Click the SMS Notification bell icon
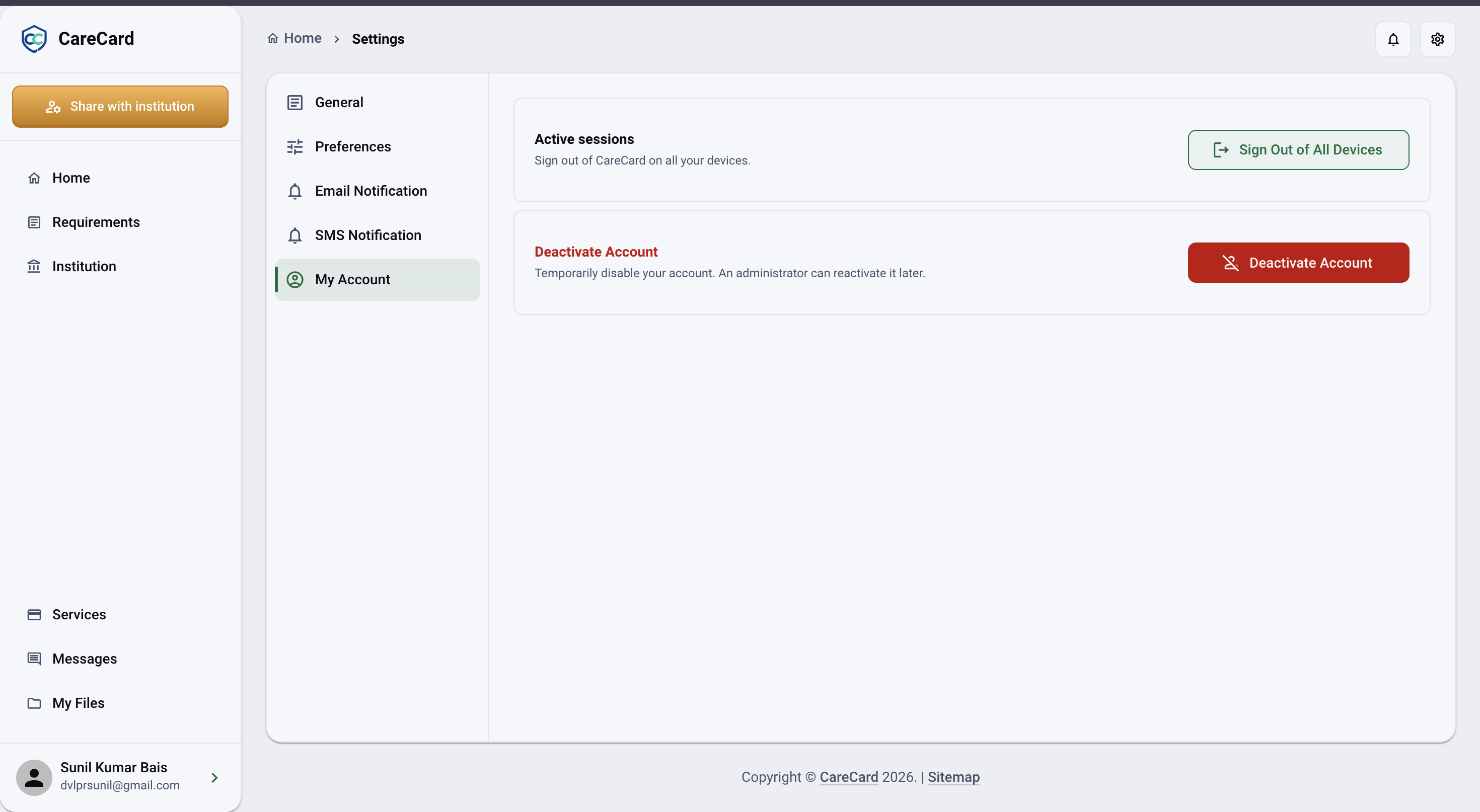 point(294,235)
